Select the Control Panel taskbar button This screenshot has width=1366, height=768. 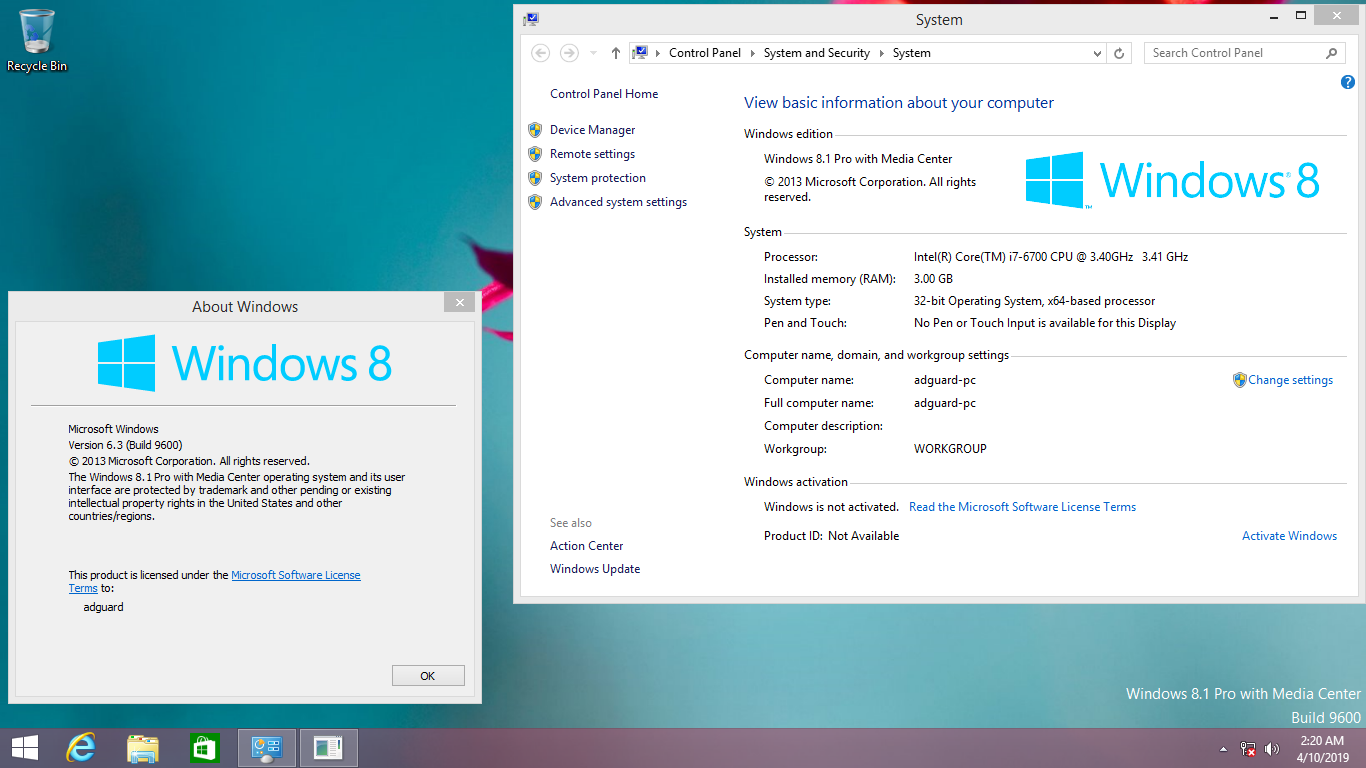point(266,747)
